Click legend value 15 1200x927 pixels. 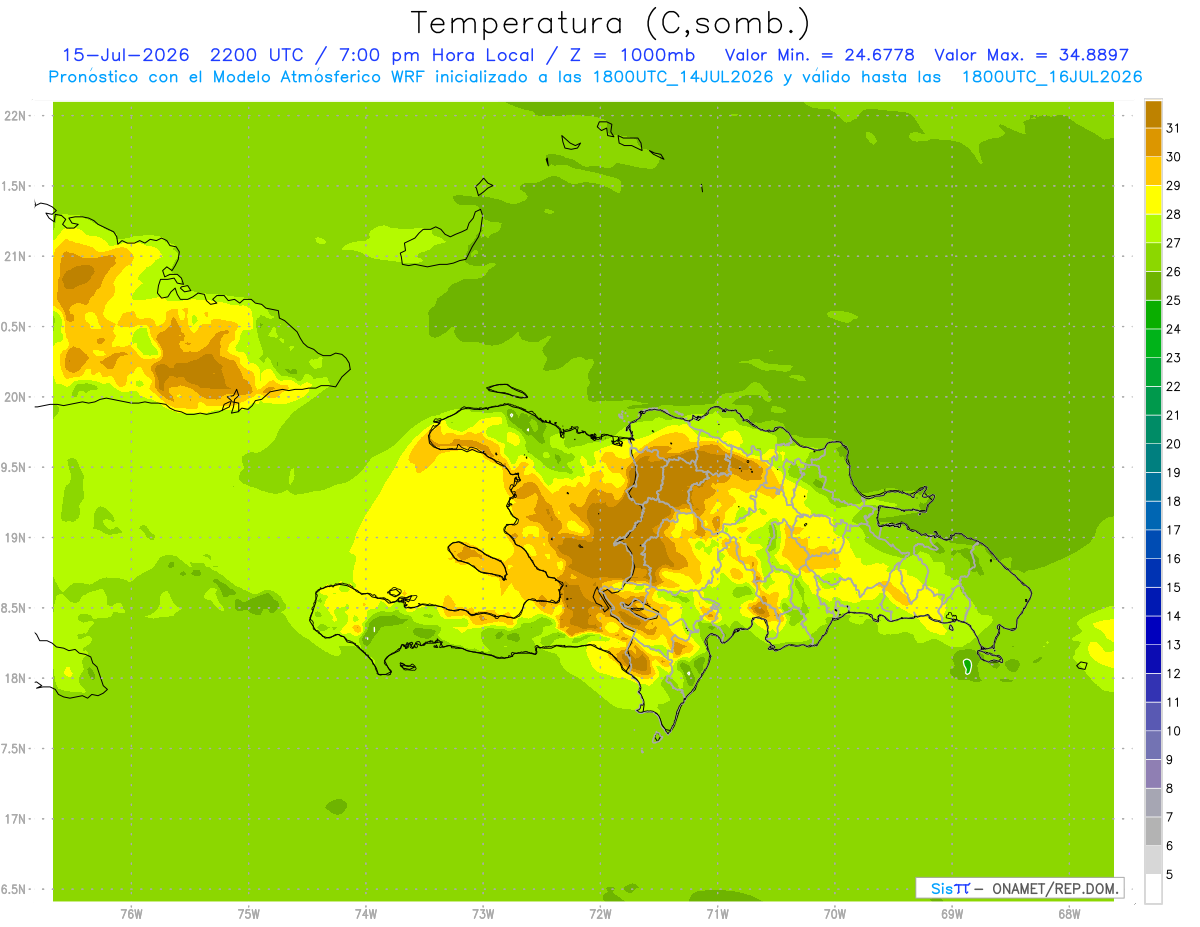[1174, 588]
